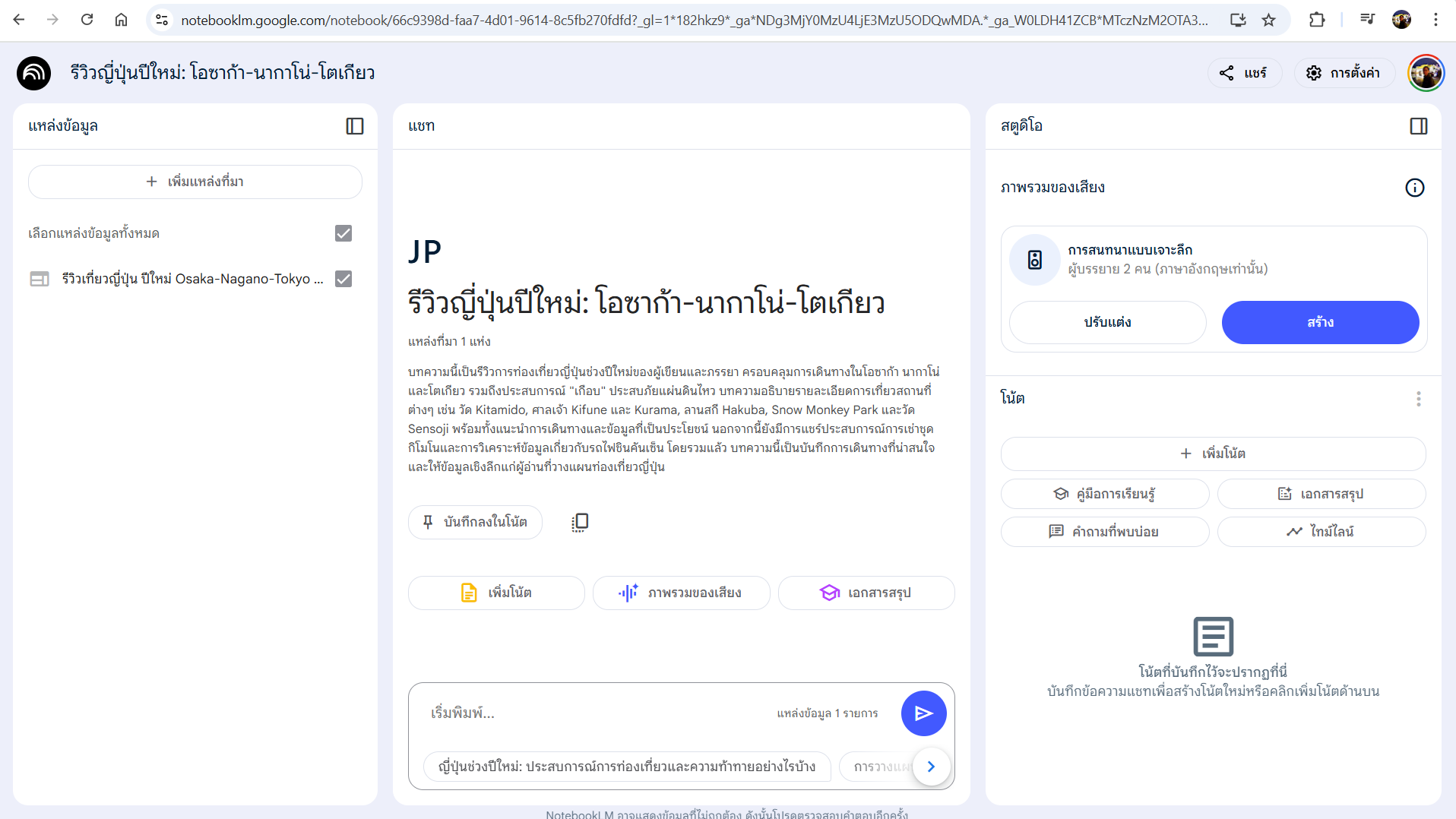
Task: Click the share (แชร์) button
Action: (x=1244, y=73)
